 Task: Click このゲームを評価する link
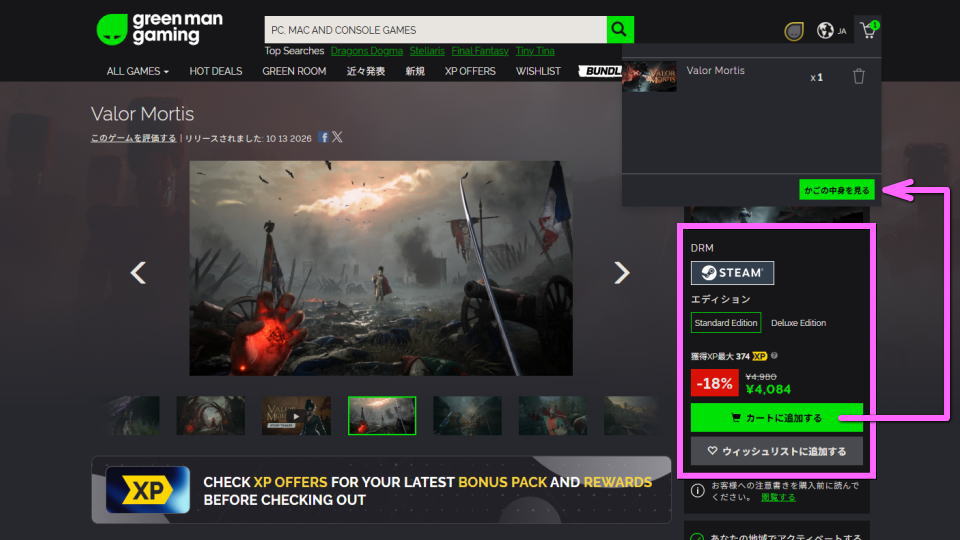[x=133, y=138]
